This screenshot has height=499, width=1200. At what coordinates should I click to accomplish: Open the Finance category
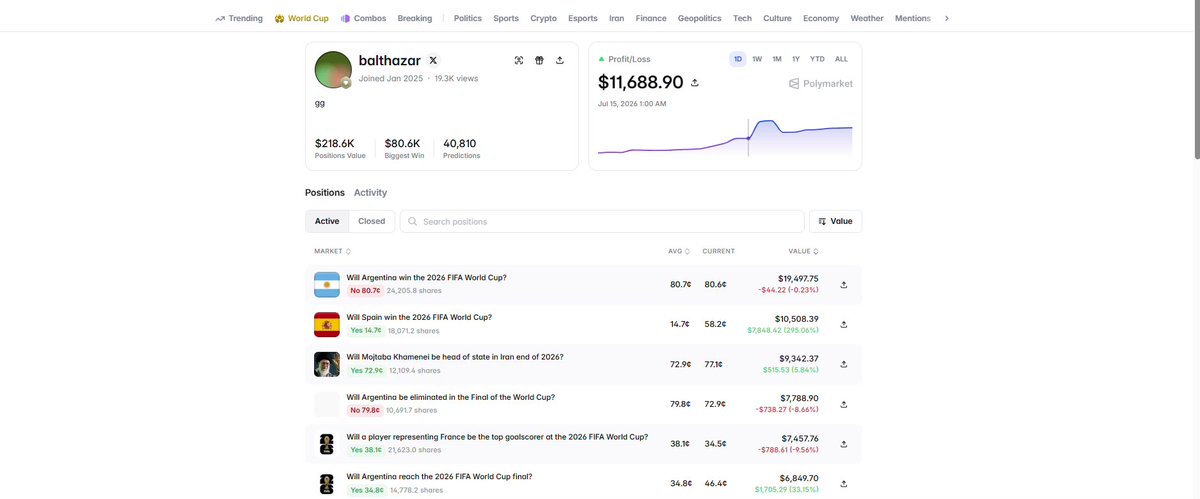[x=651, y=18]
